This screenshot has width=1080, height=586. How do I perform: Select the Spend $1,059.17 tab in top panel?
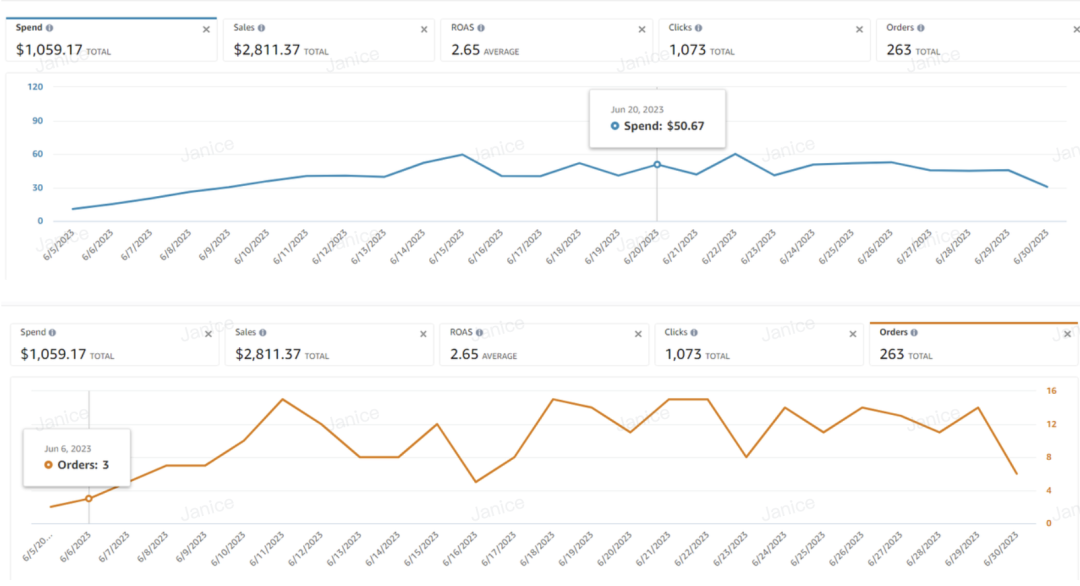[111, 40]
